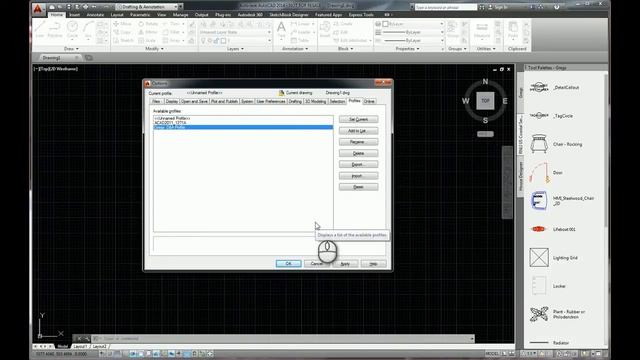Image resolution: width=640 pixels, height=360 pixels.
Task: Insert the _DetailCallout tool palette item
Action: [x=554, y=87]
